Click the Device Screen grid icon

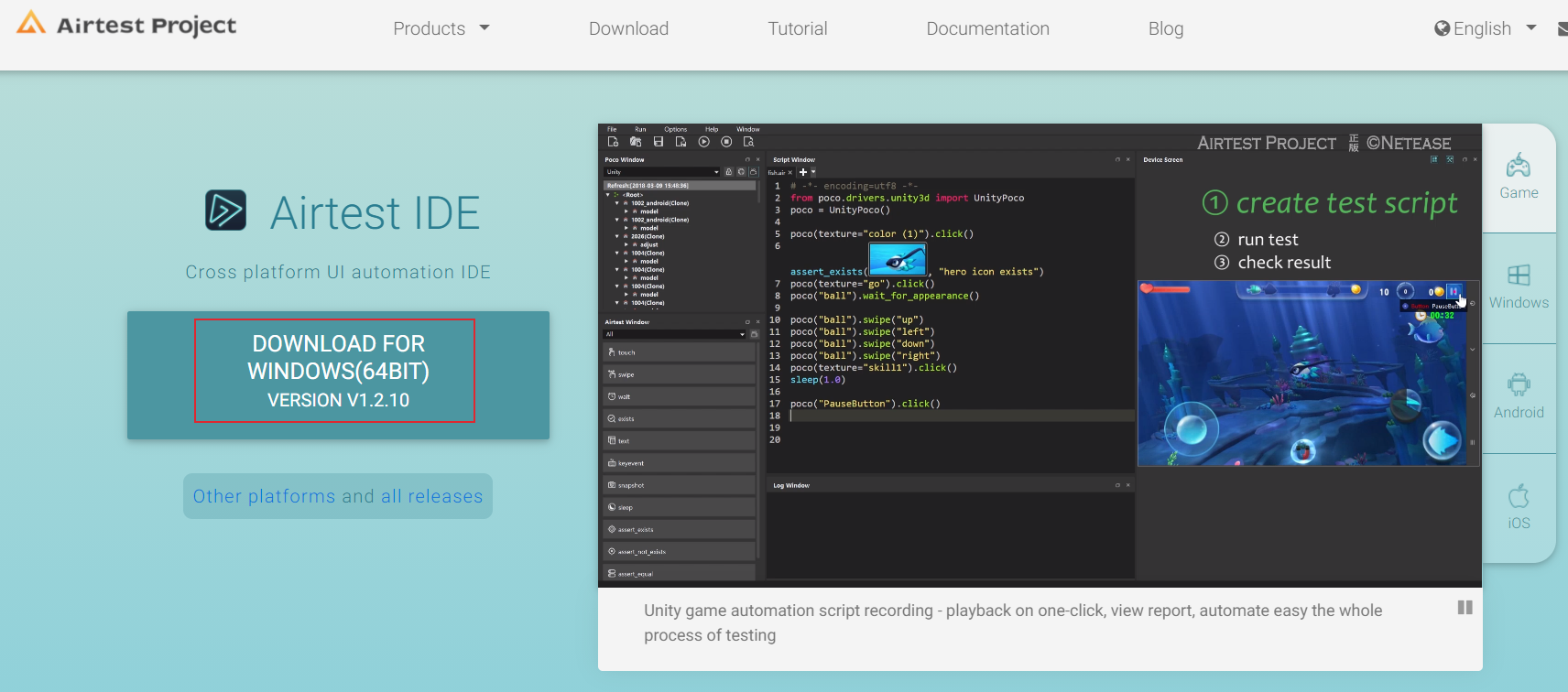click(x=1434, y=159)
